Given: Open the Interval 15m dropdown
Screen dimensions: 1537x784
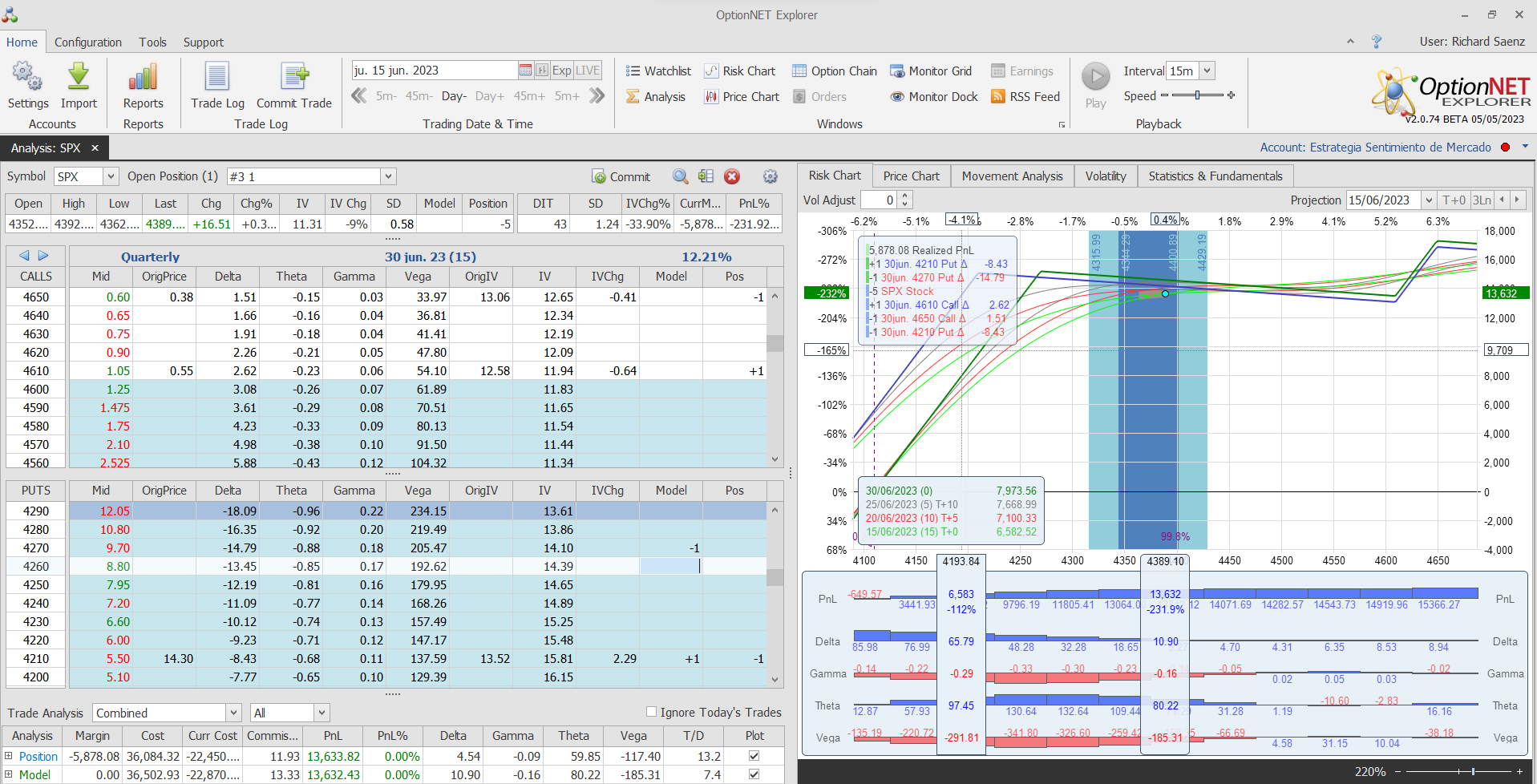Looking at the screenshot, I should 1207,71.
